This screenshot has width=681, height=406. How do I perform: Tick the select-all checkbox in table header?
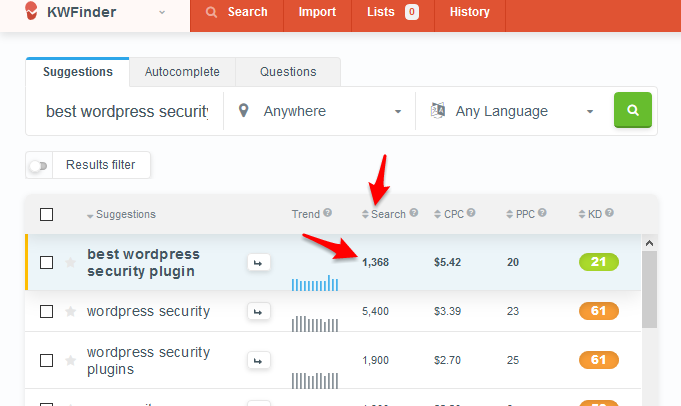(x=46, y=215)
